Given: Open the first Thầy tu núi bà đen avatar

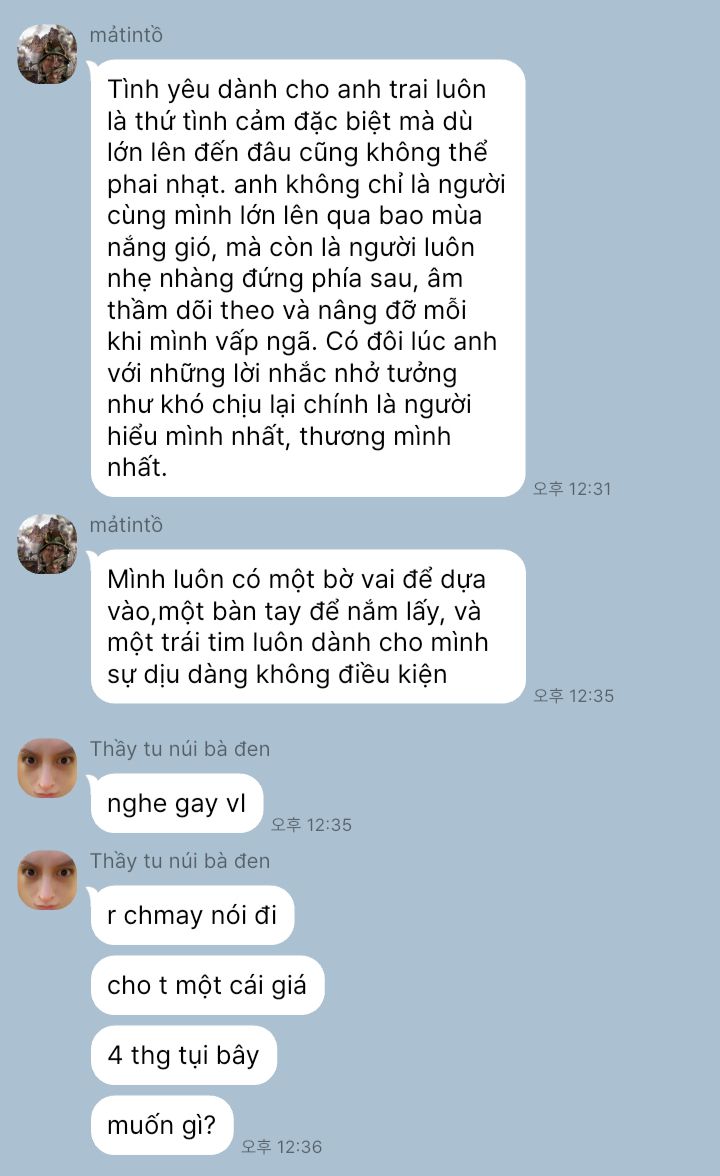Looking at the screenshot, I should pyautogui.click(x=47, y=768).
